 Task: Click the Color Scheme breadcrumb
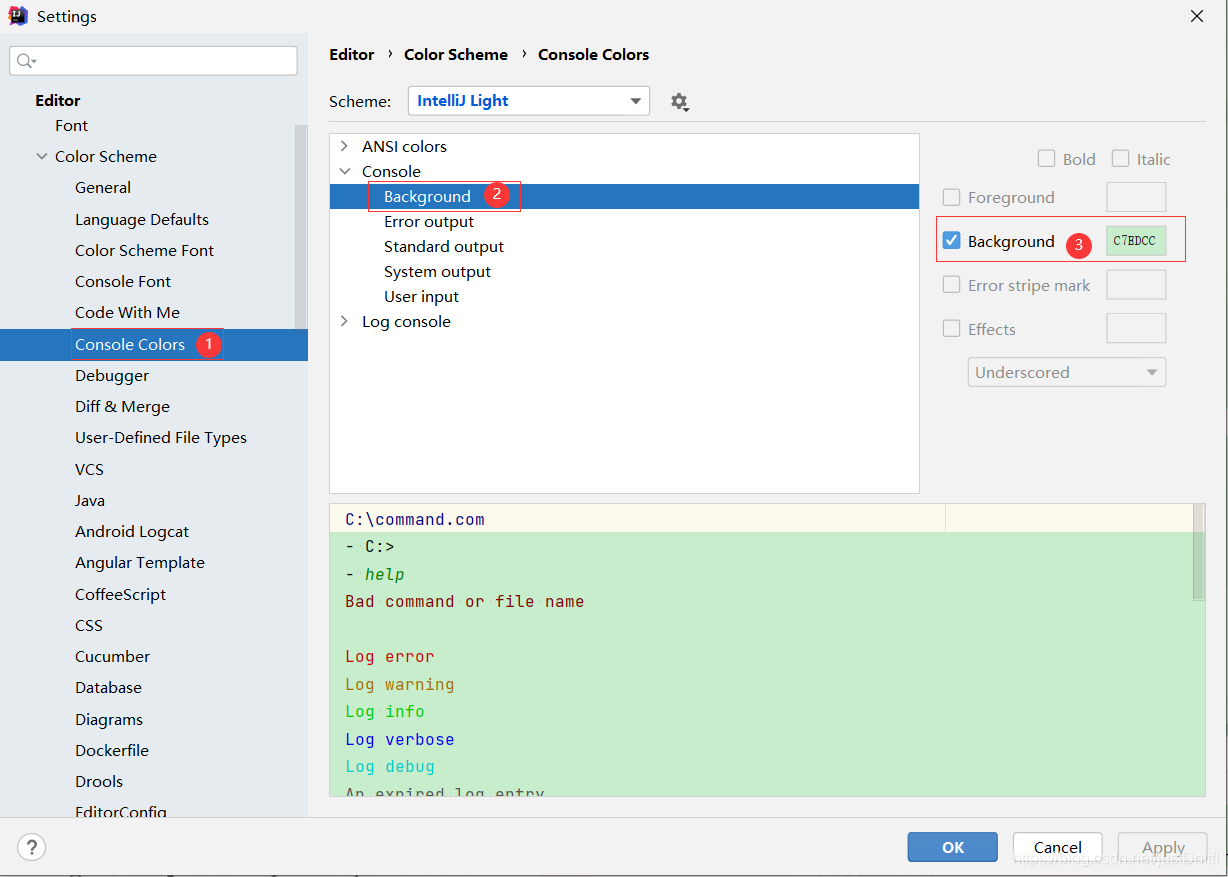[x=456, y=54]
